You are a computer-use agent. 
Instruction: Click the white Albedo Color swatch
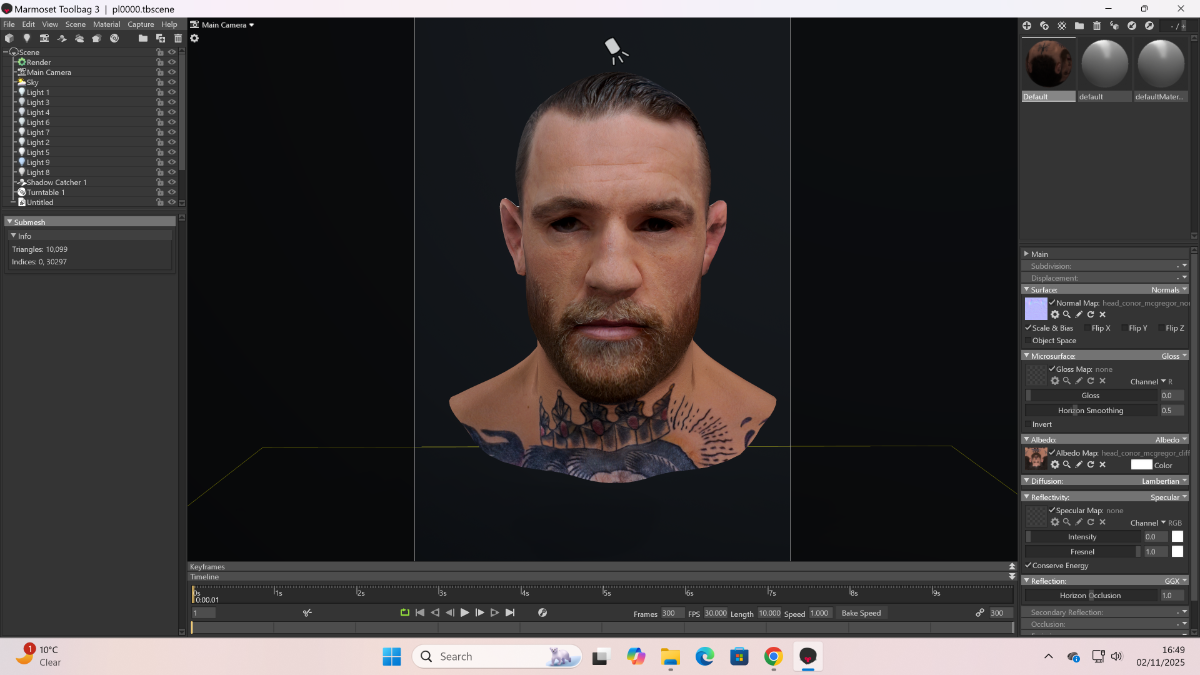pyautogui.click(x=1141, y=465)
